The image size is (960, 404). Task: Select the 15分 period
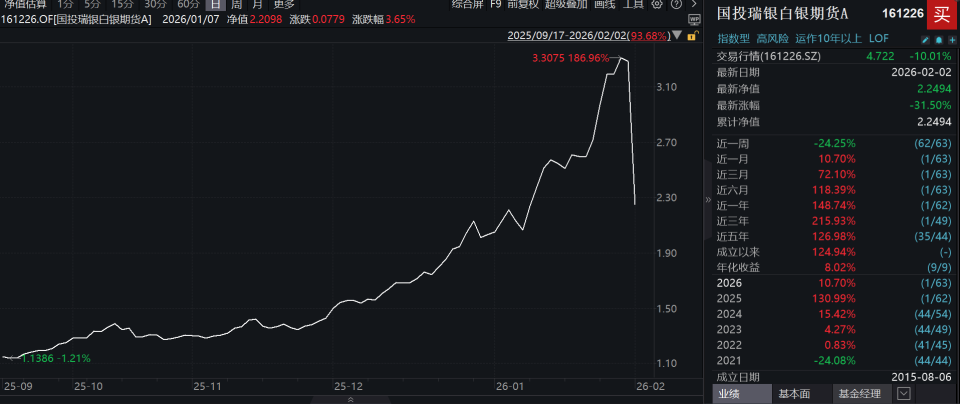[x=122, y=4]
